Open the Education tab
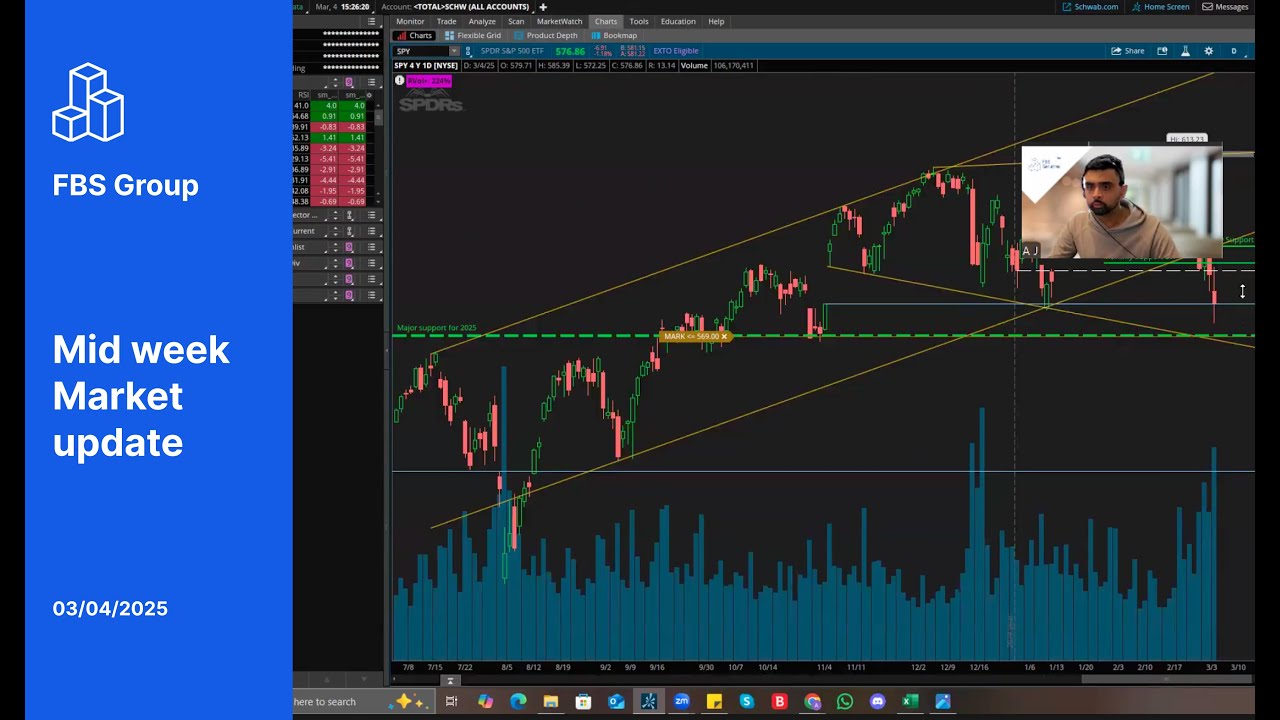Image resolution: width=1280 pixels, height=720 pixels. [678, 21]
